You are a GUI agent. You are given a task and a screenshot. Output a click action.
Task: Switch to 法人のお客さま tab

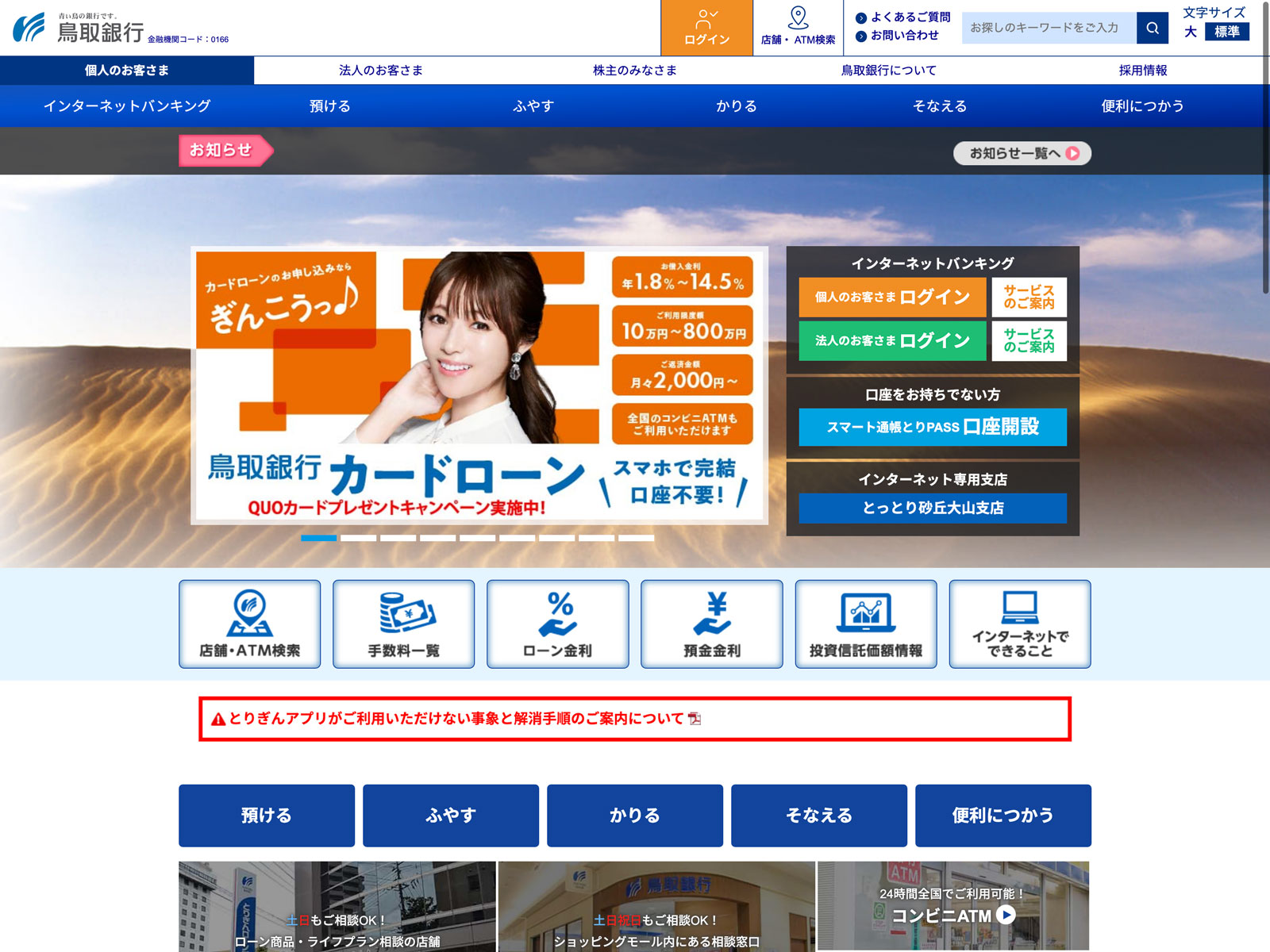pyautogui.click(x=381, y=70)
